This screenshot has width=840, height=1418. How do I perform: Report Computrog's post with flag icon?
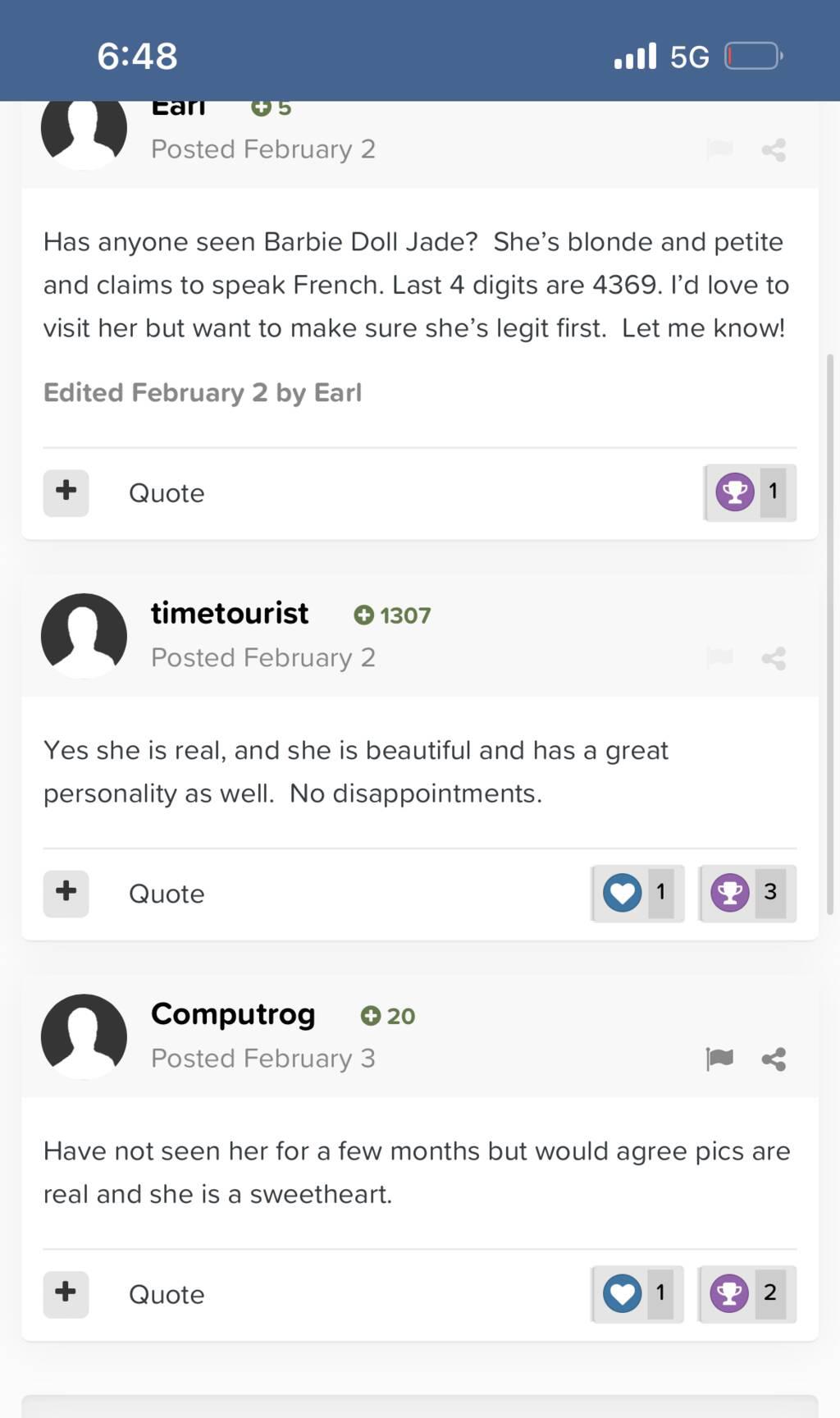[719, 1059]
